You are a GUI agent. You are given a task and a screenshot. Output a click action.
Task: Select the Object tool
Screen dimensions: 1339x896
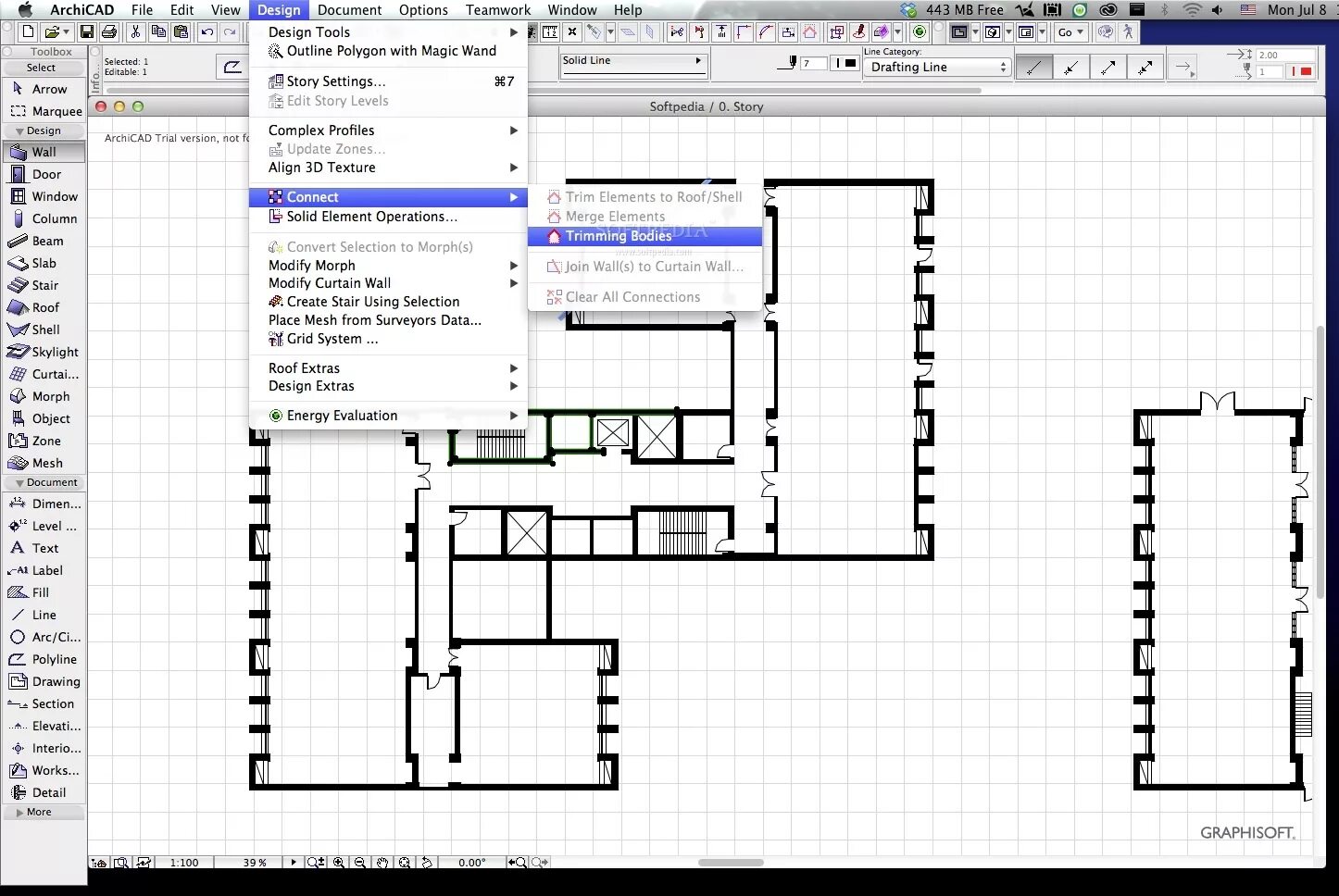point(44,418)
